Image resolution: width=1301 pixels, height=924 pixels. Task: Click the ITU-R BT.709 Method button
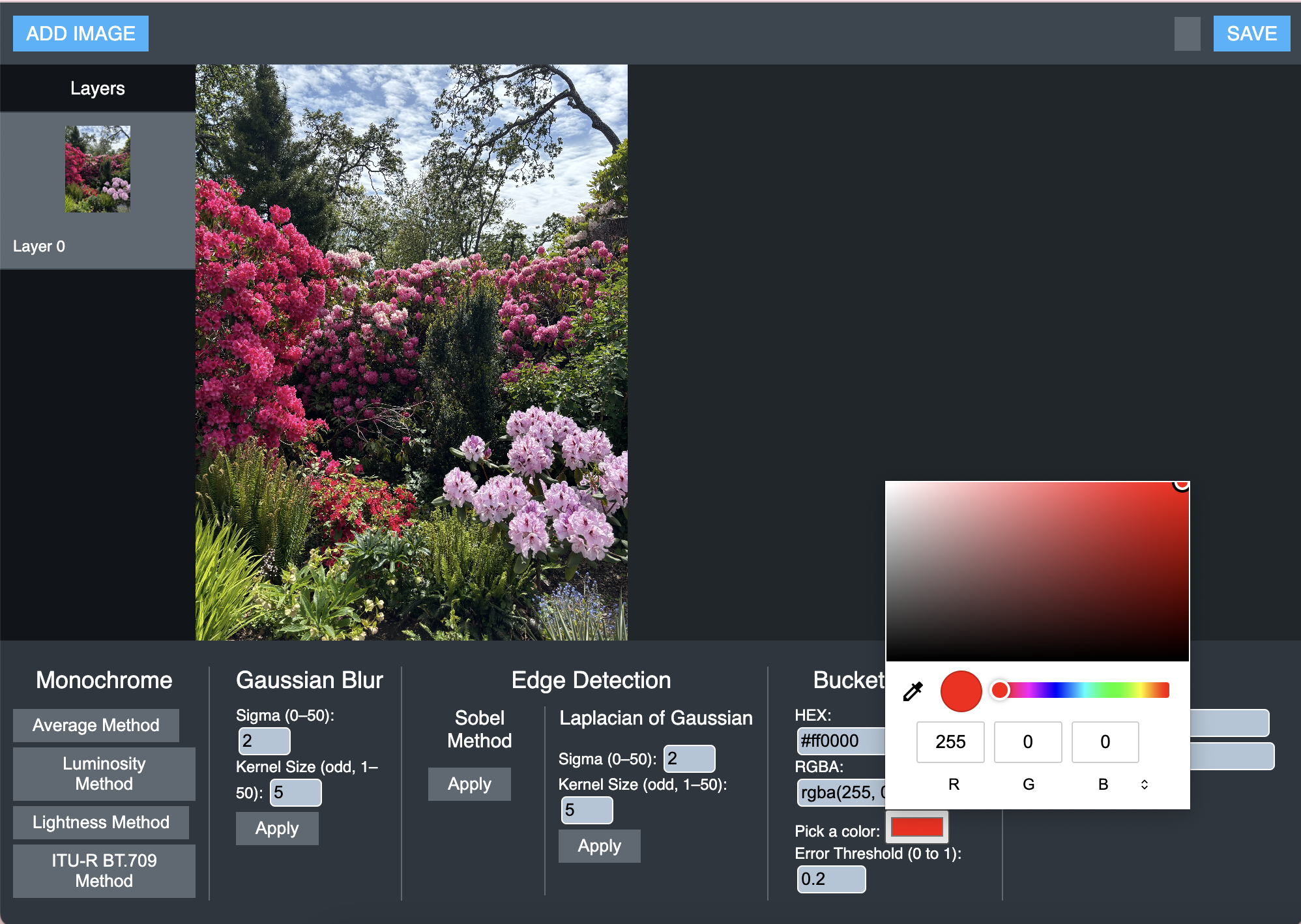click(104, 871)
